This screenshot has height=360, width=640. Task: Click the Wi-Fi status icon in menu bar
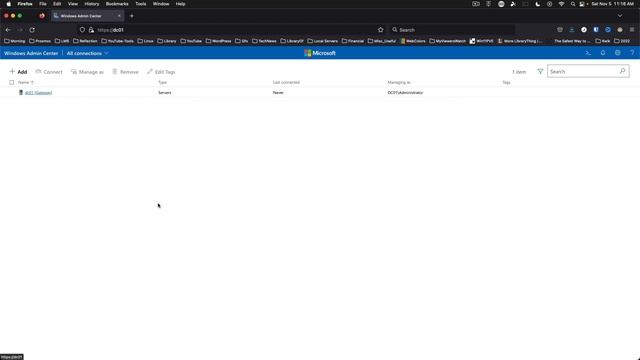click(561, 4)
